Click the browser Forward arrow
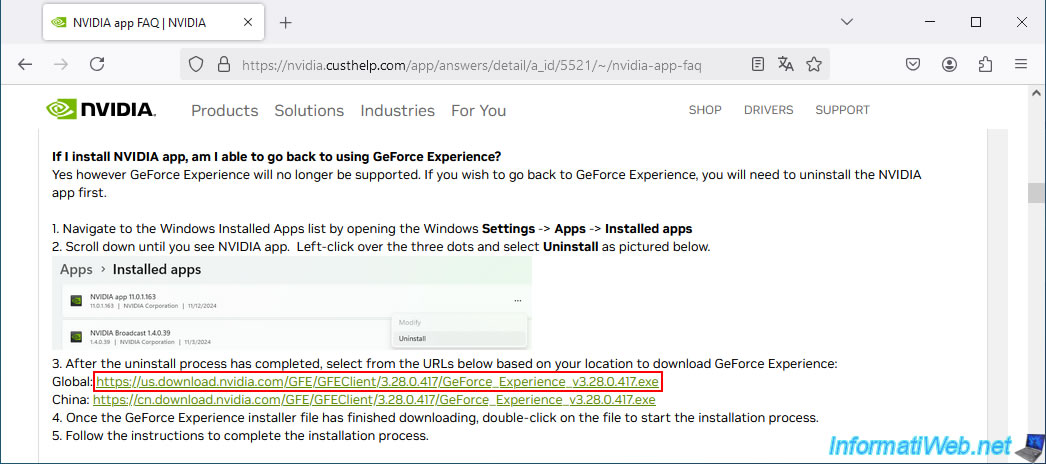Image resolution: width=1046 pixels, height=464 pixels. pyautogui.click(x=61, y=64)
